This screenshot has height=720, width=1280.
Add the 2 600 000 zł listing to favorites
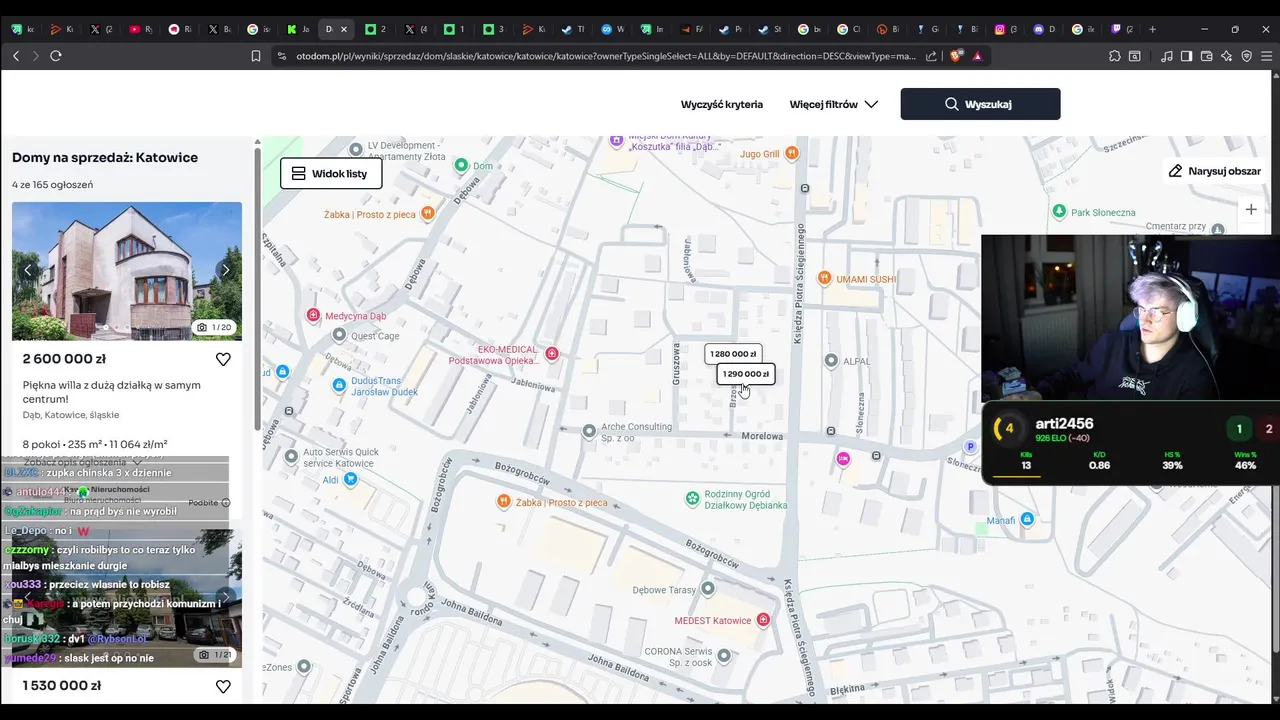click(223, 359)
